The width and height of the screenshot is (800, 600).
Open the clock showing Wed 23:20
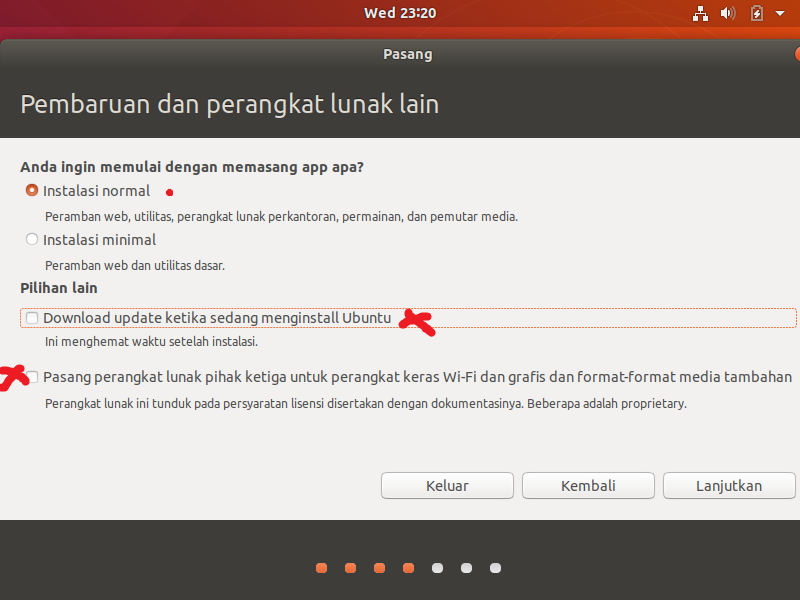point(400,13)
